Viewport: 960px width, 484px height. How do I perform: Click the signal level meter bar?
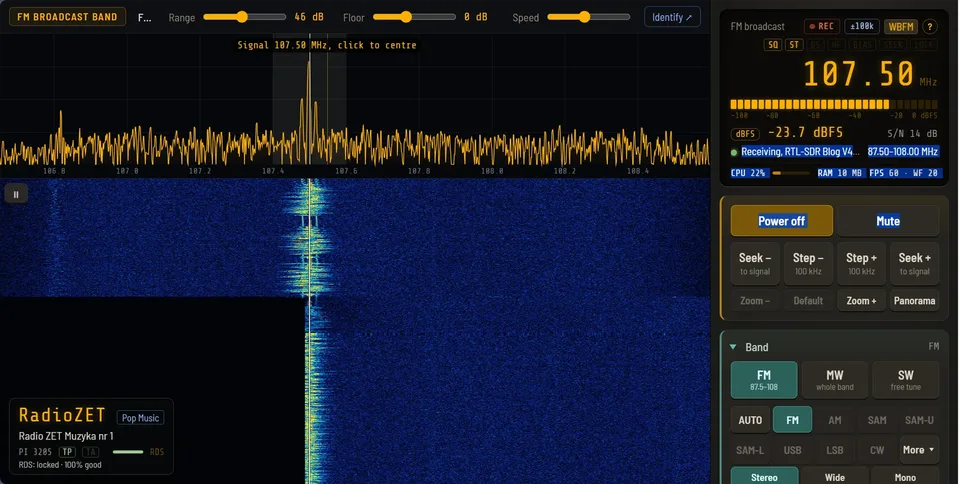coord(834,104)
